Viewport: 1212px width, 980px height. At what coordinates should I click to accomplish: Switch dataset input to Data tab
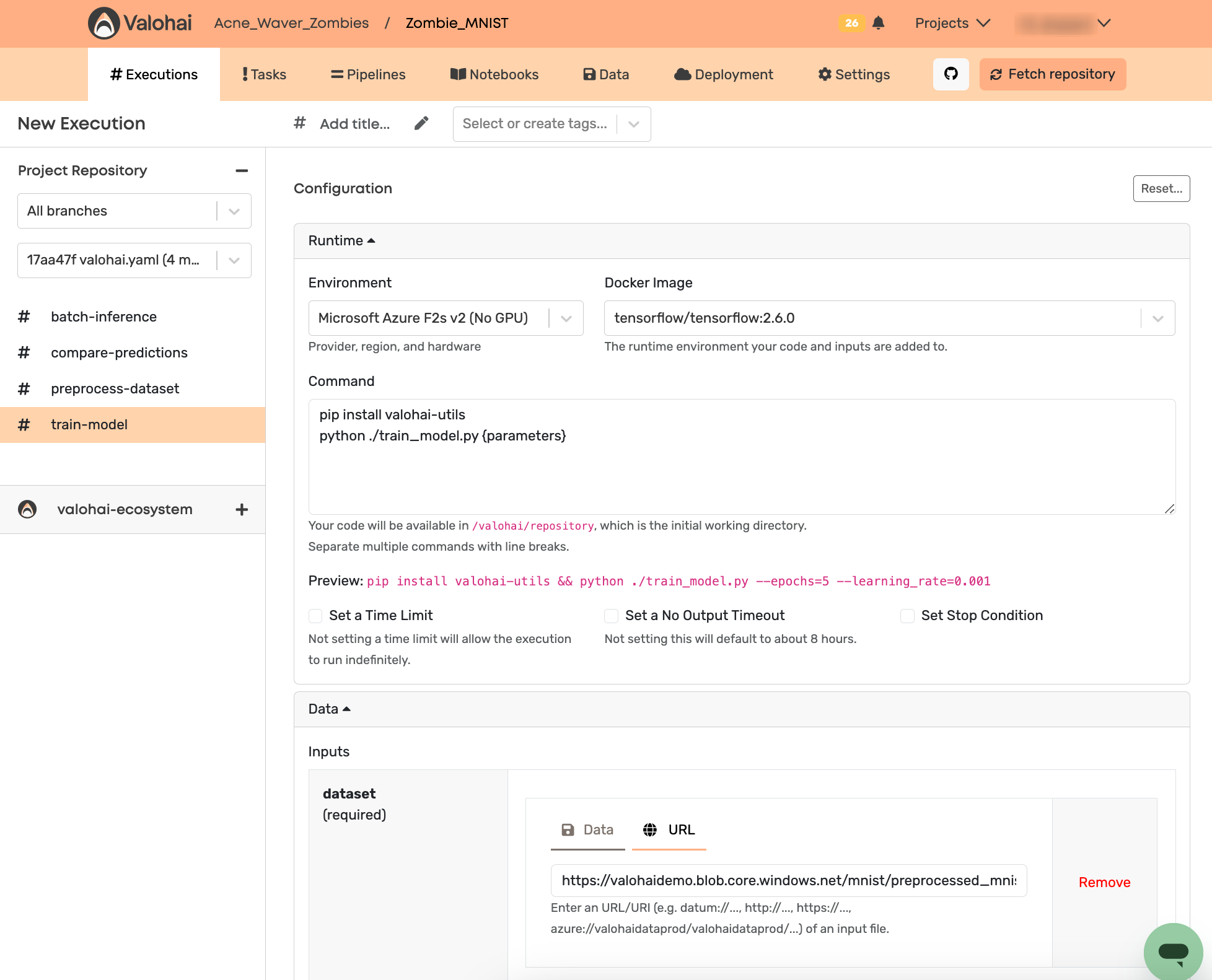[x=587, y=830]
